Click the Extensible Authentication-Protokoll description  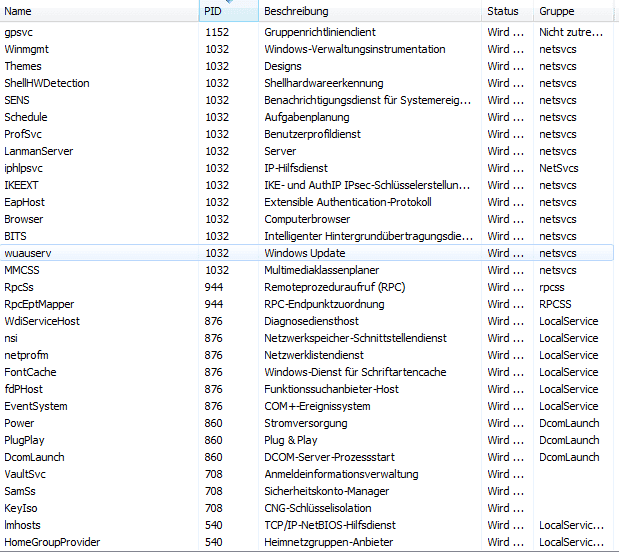coord(348,202)
